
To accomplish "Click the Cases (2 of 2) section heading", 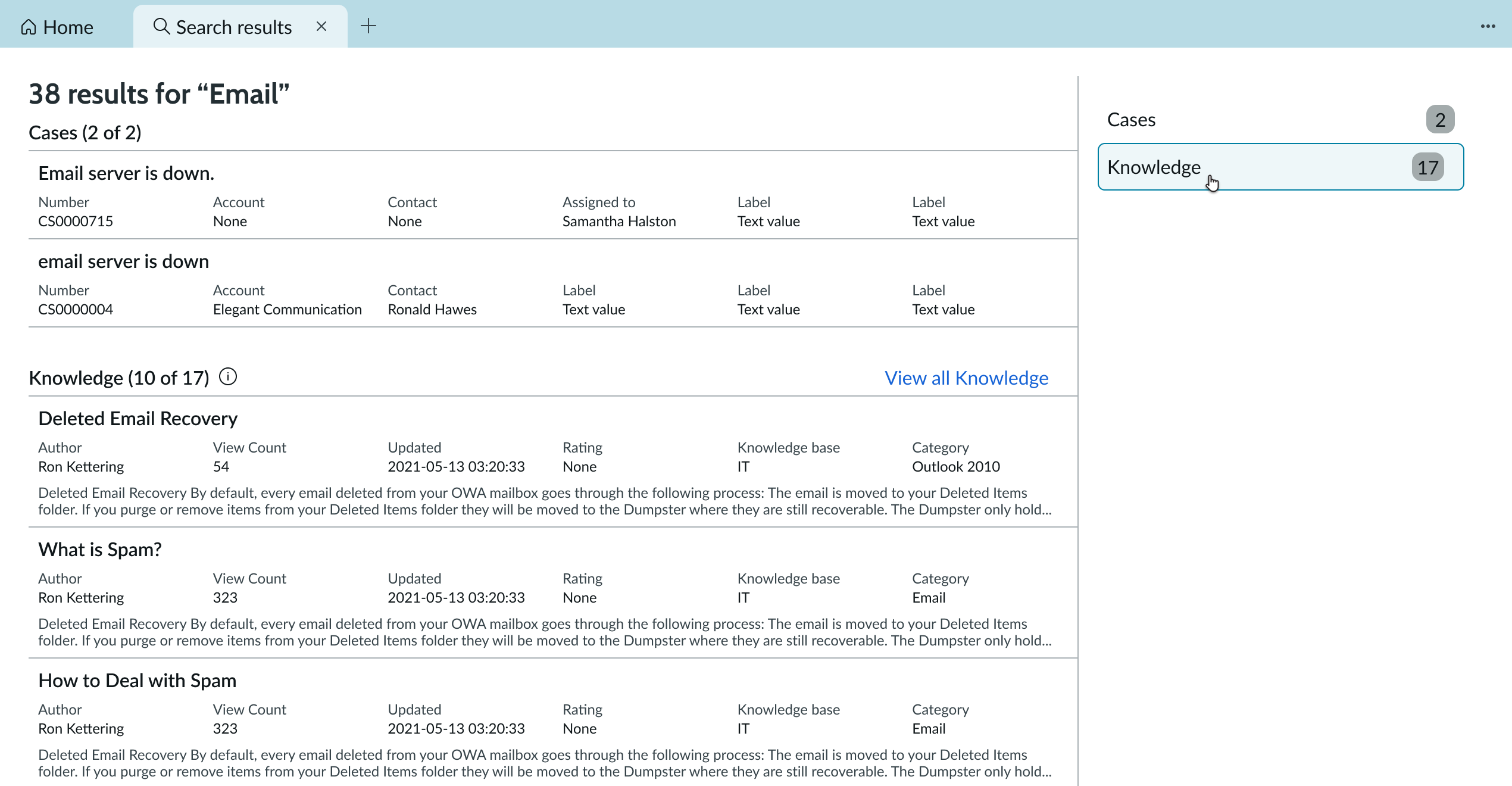I will pyautogui.click(x=85, y=132).
